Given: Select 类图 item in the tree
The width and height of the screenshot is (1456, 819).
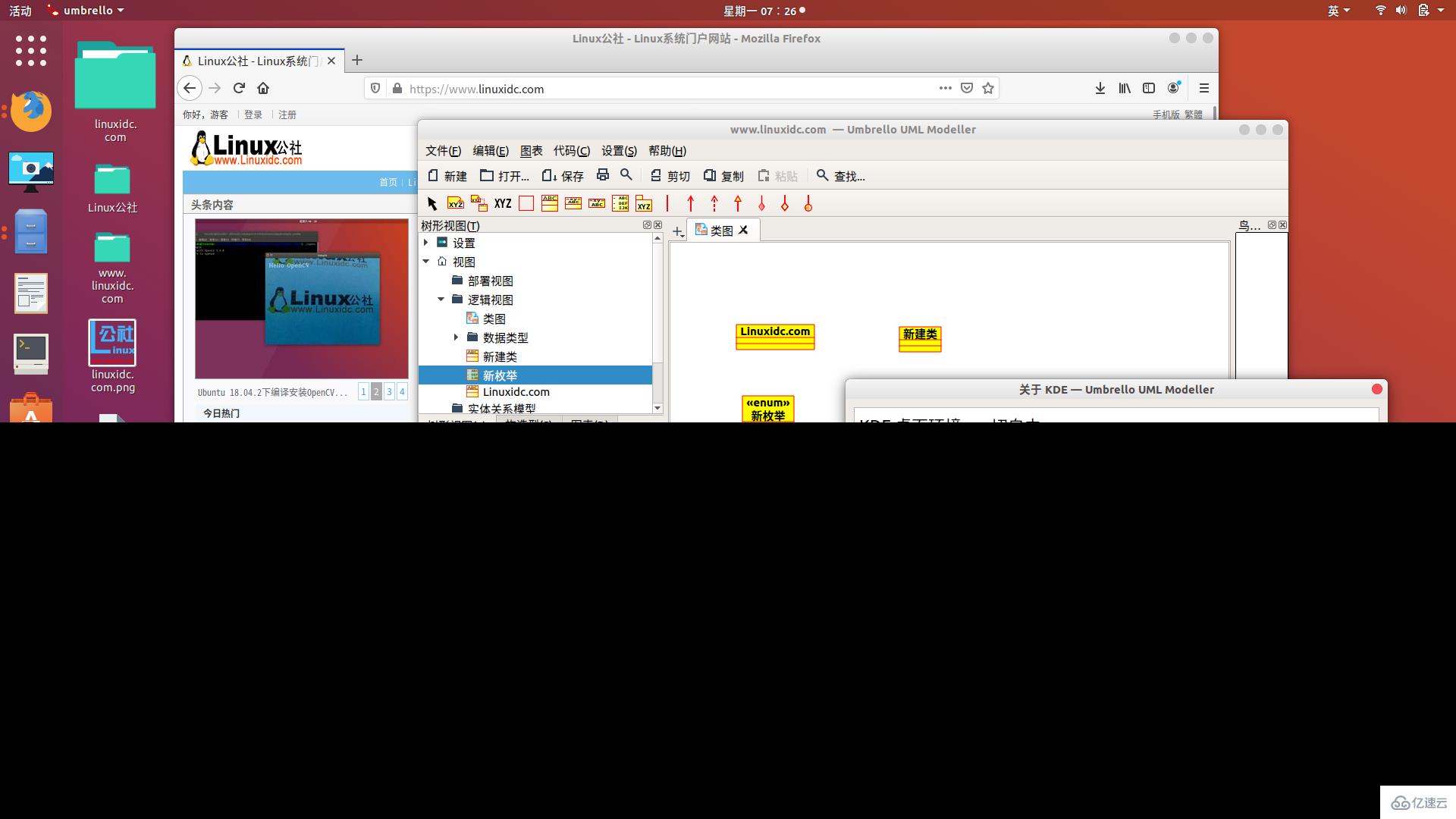Looking at the screenshot, I should coord(494,318).
